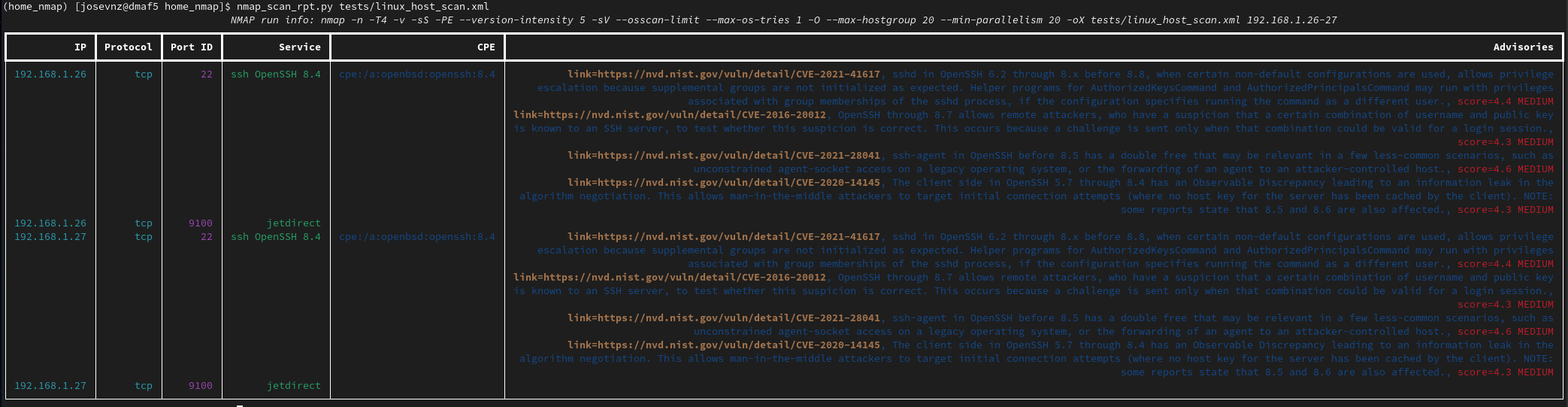Click the topmost score=4.4 MEDIUM text
This screenshot has height=407, width=1568.
1505,102
